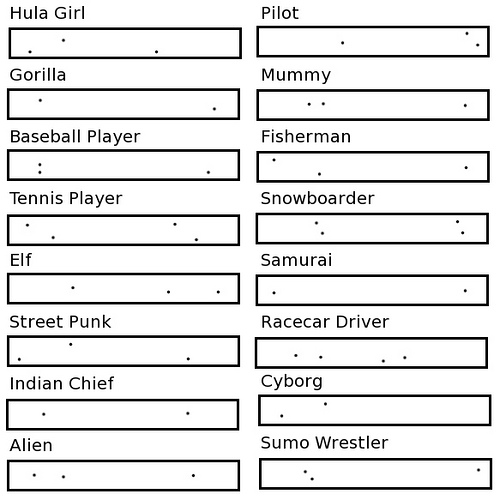Select the Gorilla box
500x500 pixels.
click(124, 104)
